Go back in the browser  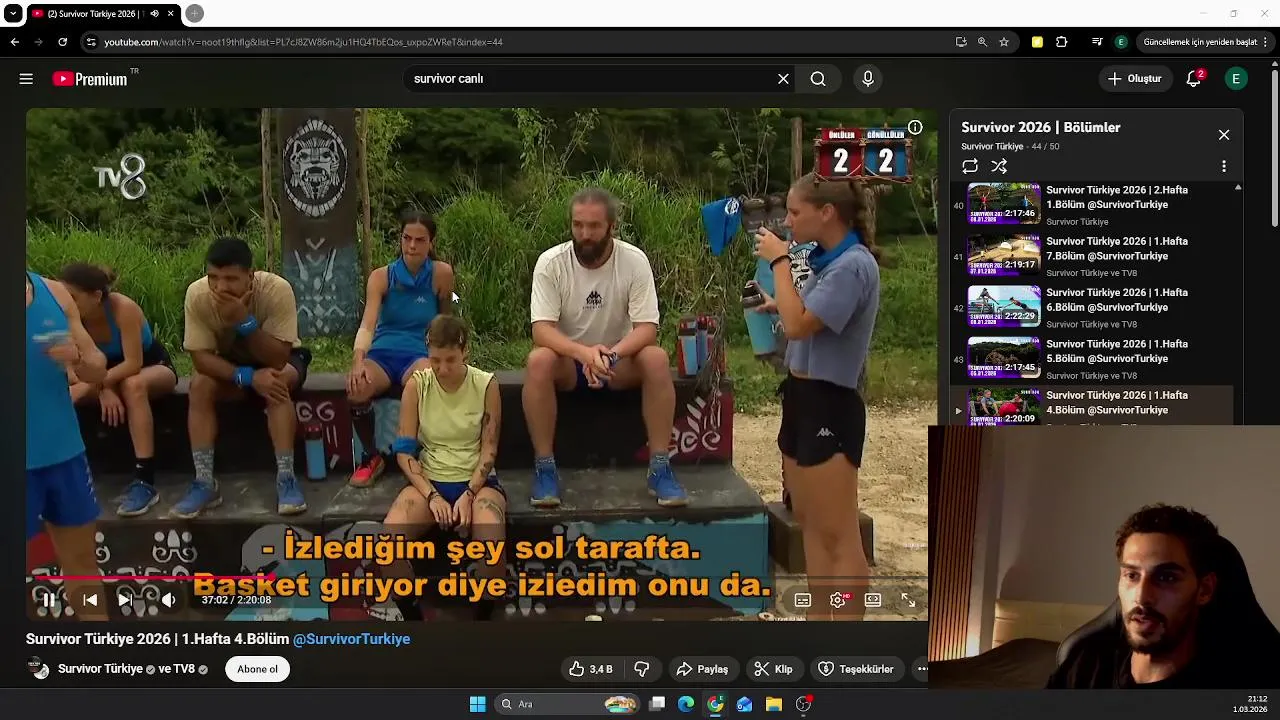[x=15, y=42]
